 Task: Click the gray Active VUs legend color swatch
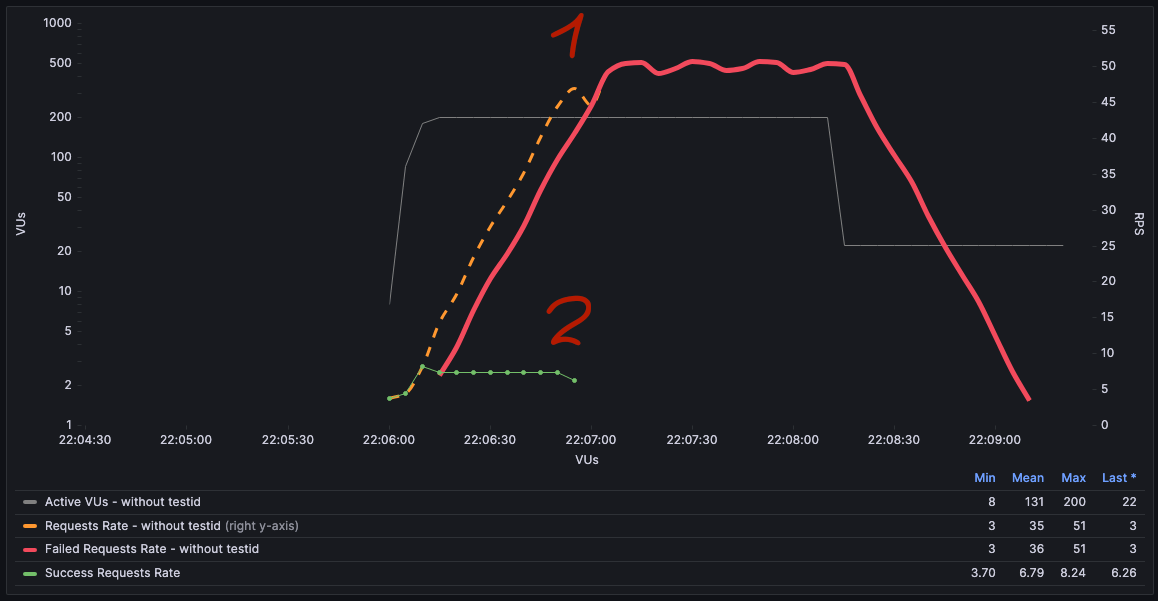pos(30,502)
